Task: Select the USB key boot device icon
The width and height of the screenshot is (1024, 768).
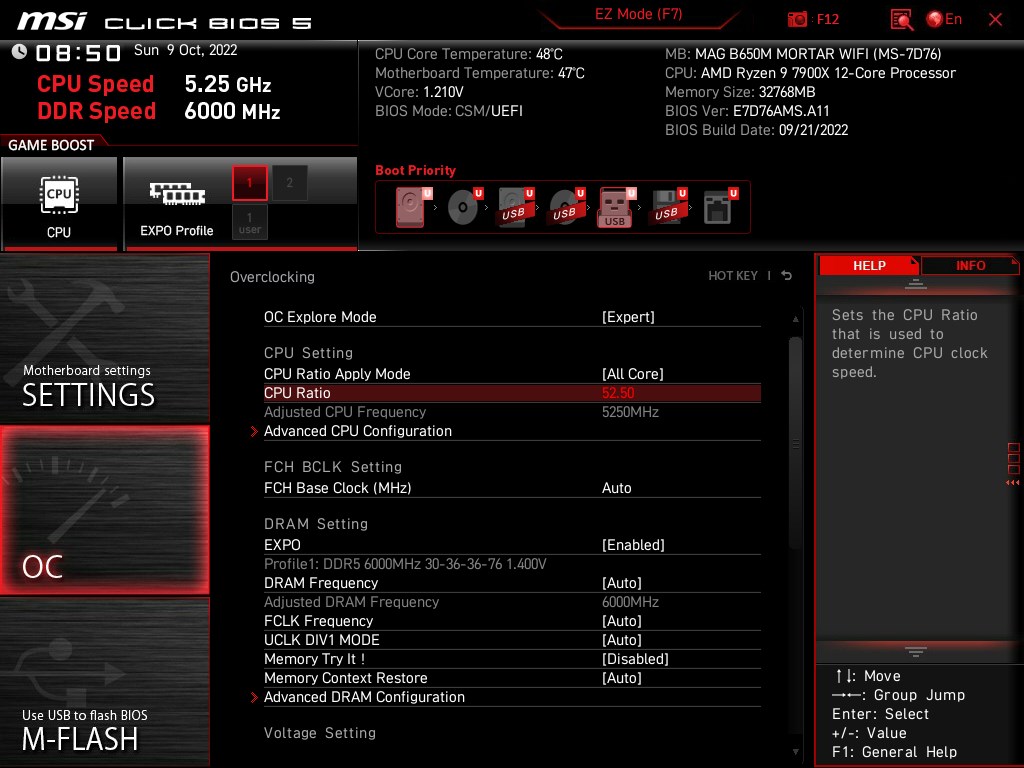Action: 616,207
